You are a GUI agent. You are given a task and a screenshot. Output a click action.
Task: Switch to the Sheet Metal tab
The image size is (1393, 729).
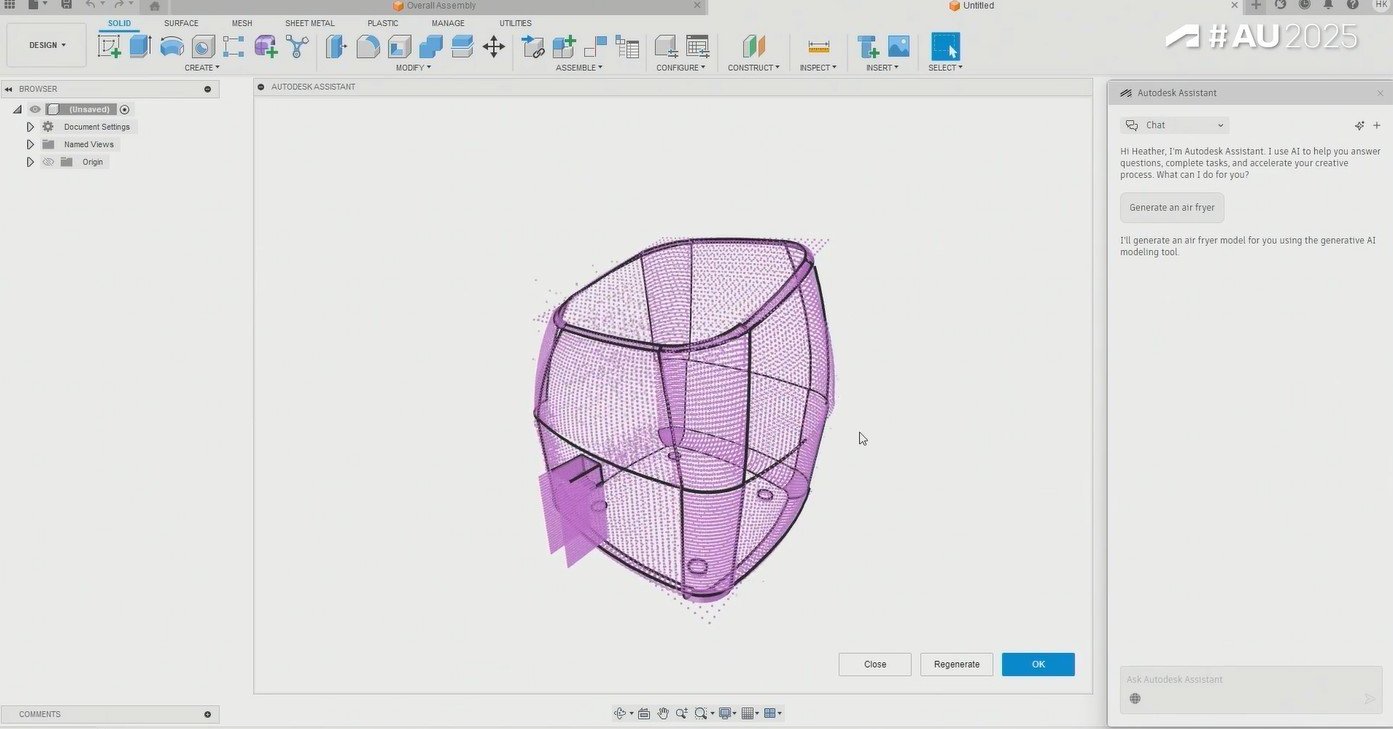click(x=309, y=23)
